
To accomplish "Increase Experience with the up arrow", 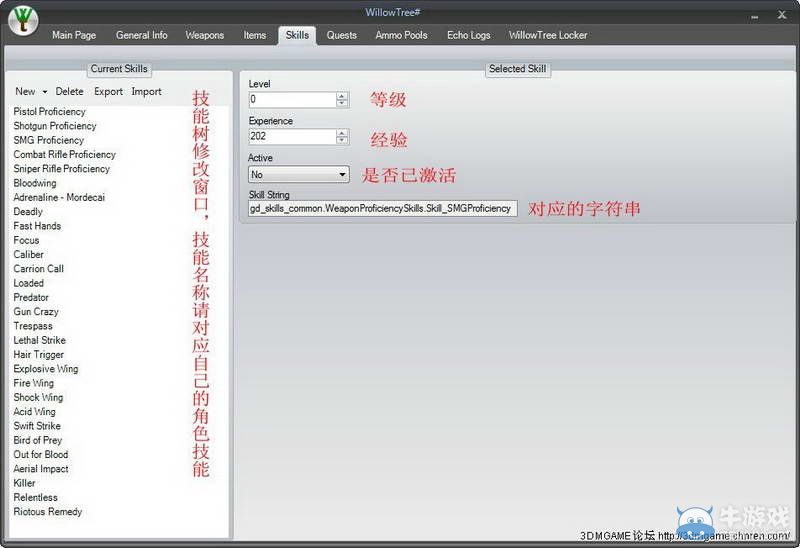I will pyautogui.click(x=342, y=133).
